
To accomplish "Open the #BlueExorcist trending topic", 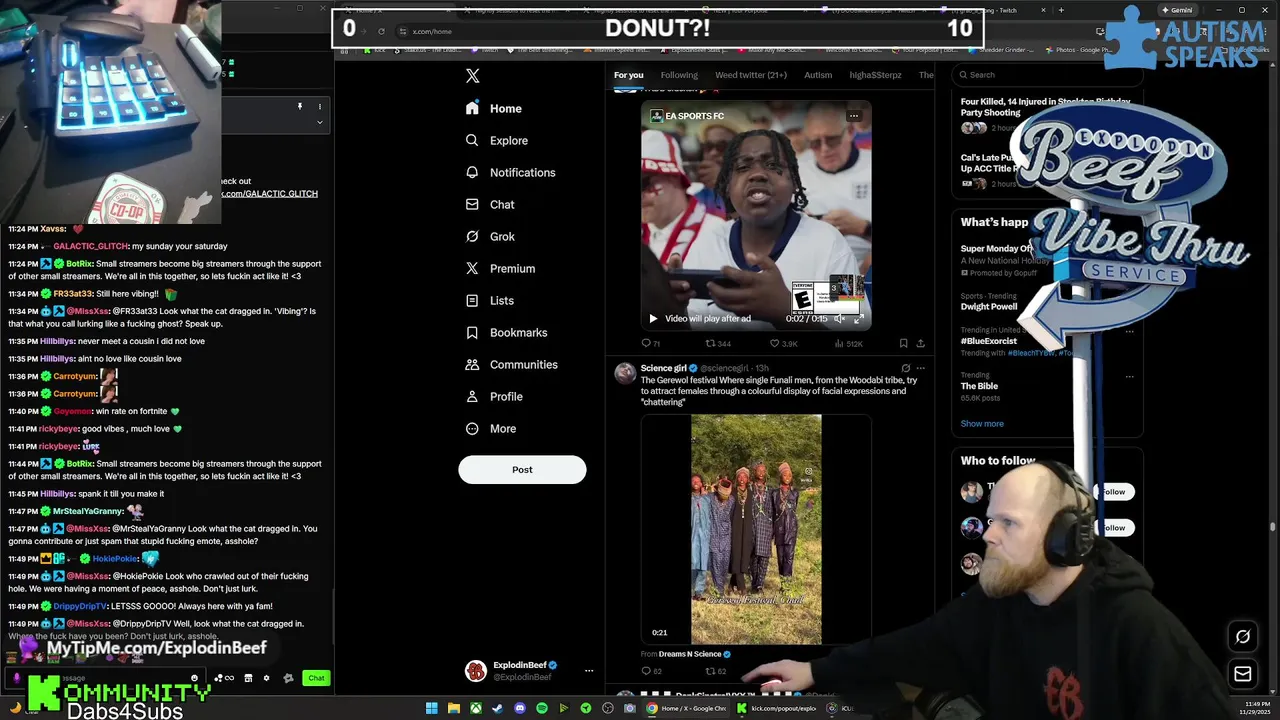I will click(x=988, y=341).
